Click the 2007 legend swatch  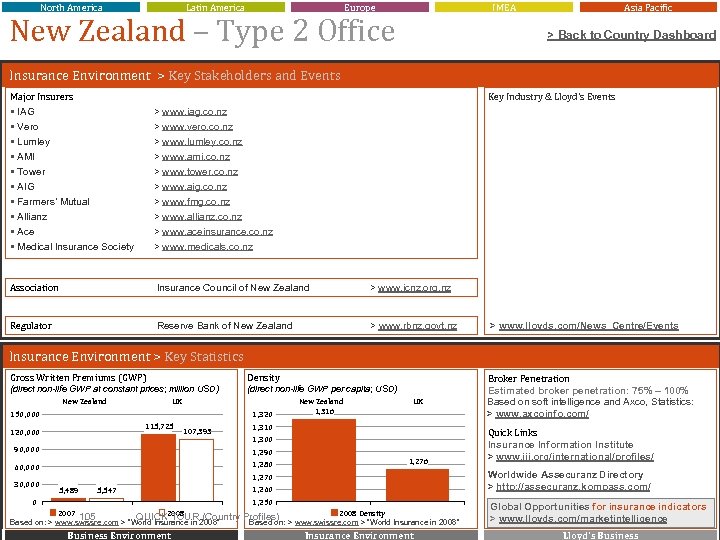point(53,513)
